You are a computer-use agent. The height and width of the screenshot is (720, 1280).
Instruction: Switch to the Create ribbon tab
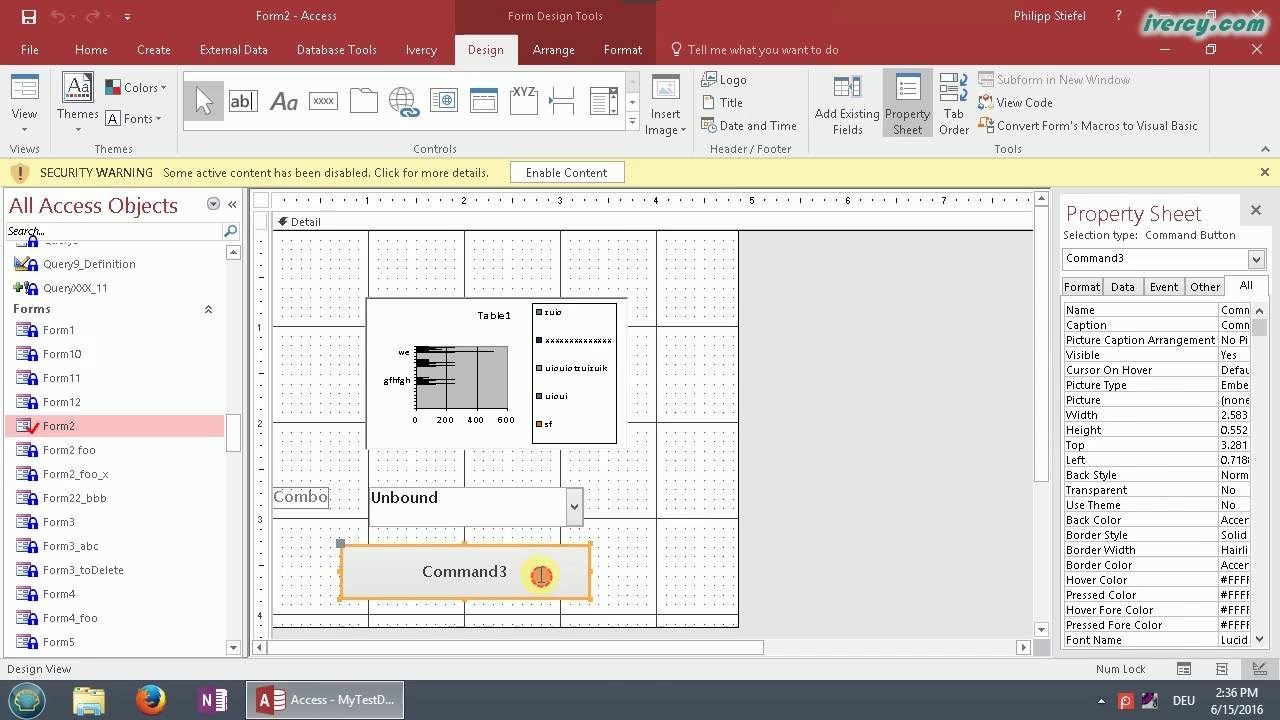[154, 50]
